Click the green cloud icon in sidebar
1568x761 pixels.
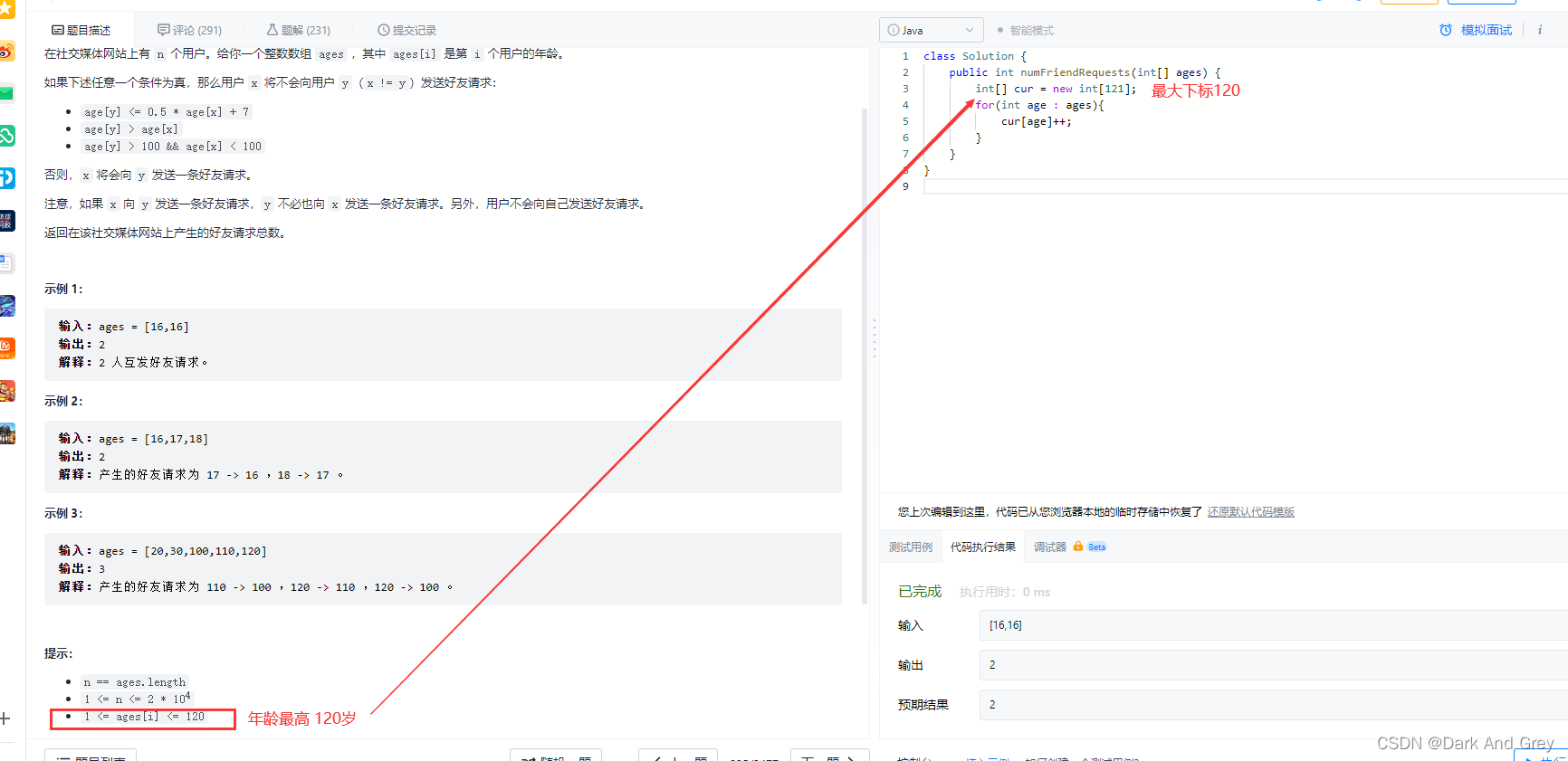point(7,136)
